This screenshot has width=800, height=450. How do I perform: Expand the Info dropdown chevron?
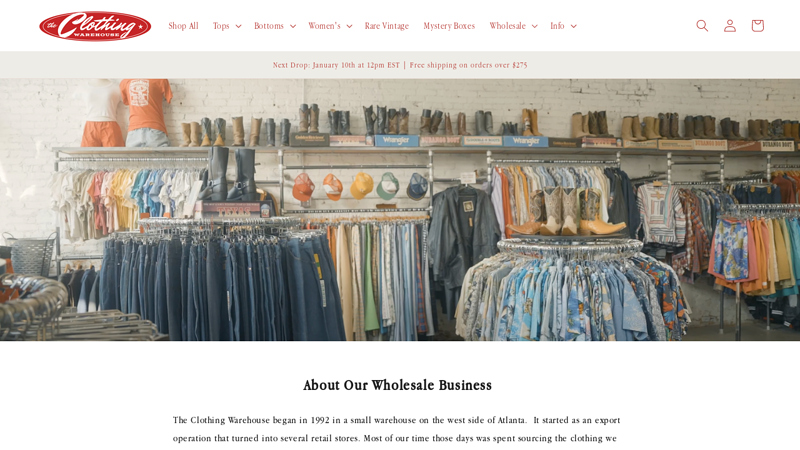click(573, 26)
